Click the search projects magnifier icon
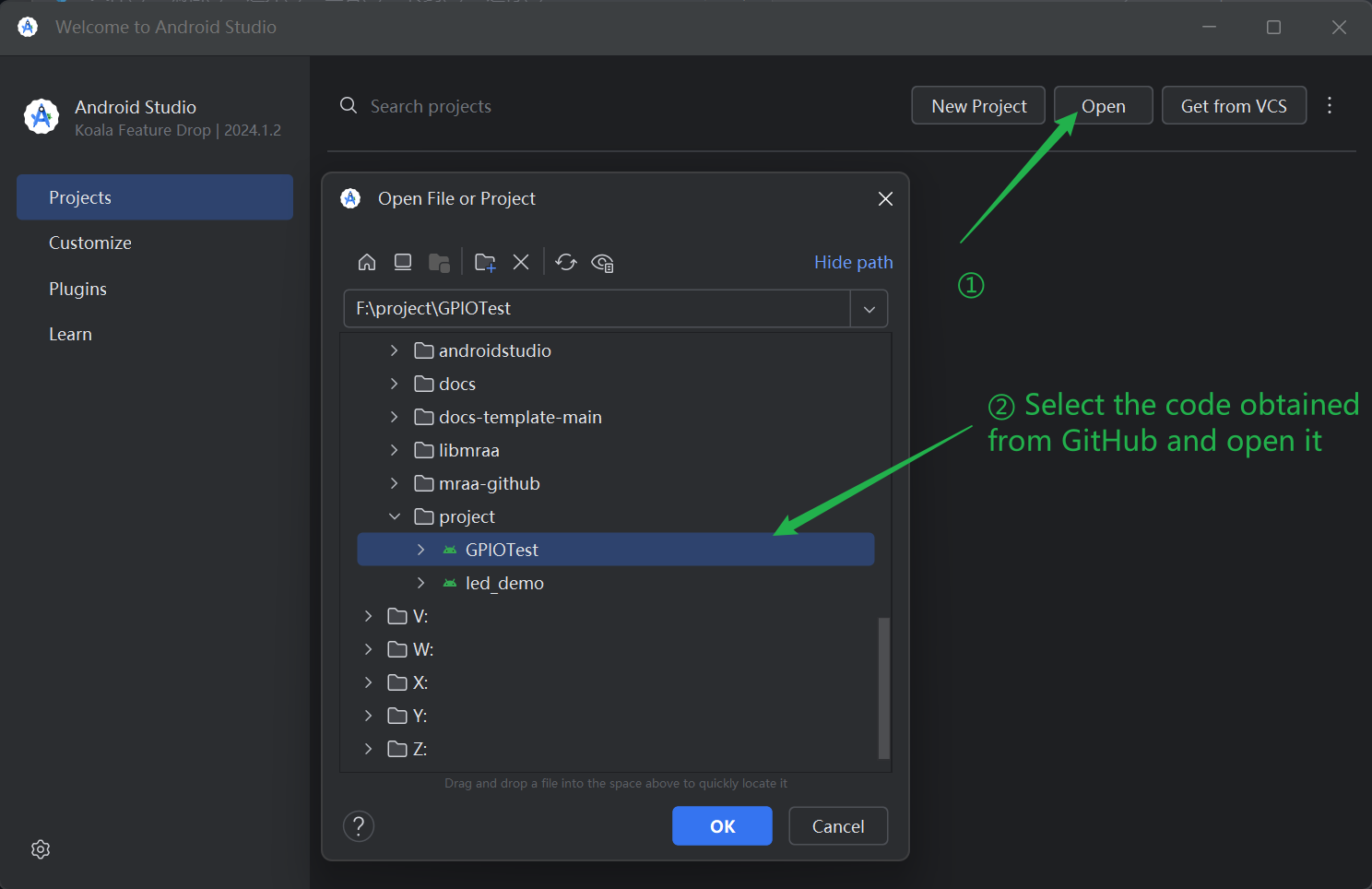 [x=349, y=106]
